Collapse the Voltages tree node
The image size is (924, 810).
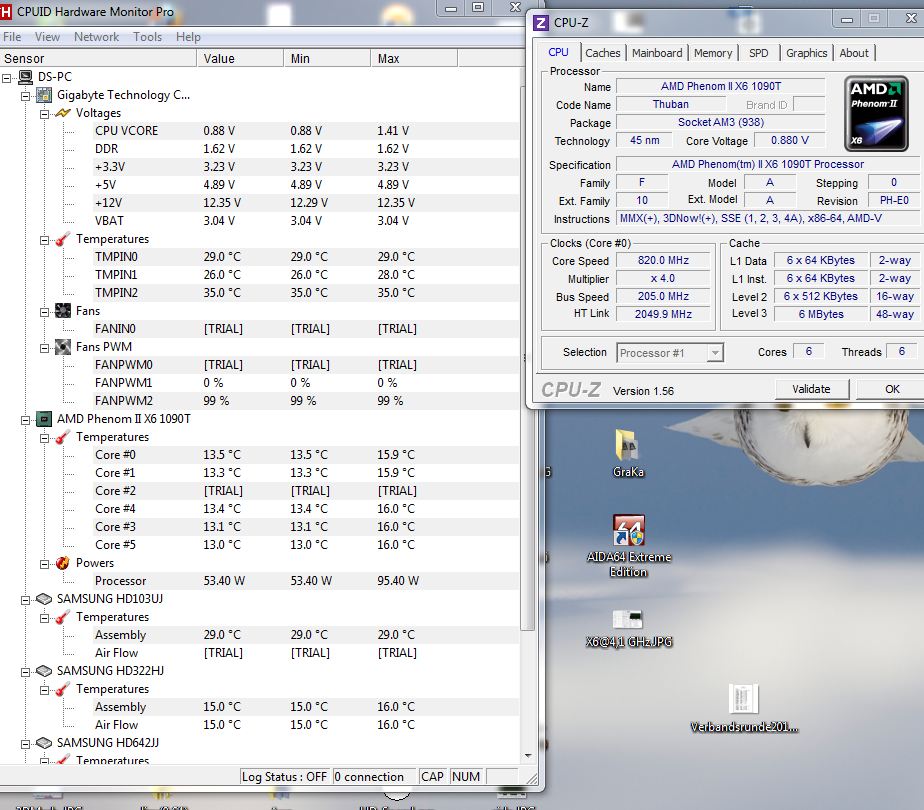coord(44,114)
